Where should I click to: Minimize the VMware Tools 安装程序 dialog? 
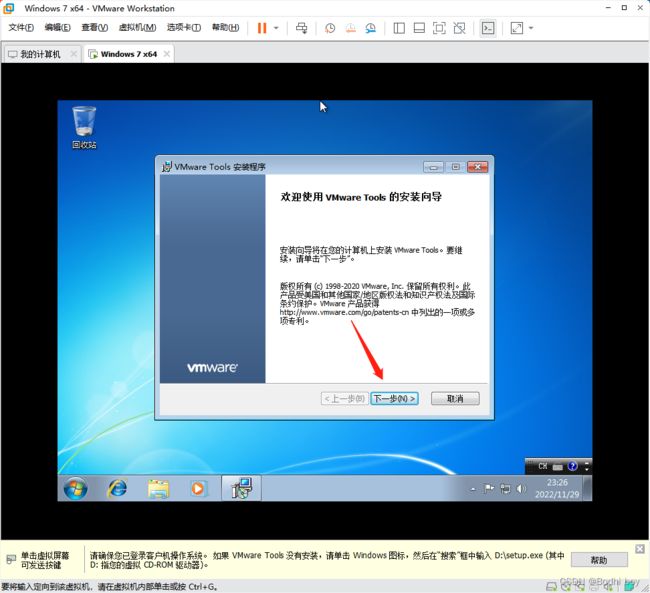click(x=433, y=167)
